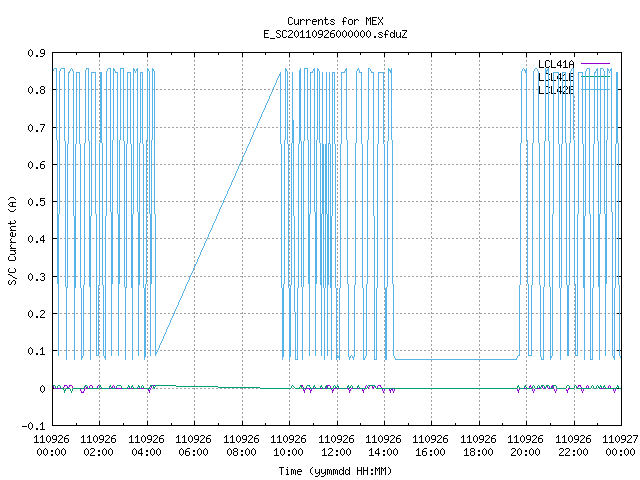Image resolution: width=640 pixels, height=480 pixels.
Task: Click the 110926 02:00 x-axis tick label
Action: [x=98, y=445]
